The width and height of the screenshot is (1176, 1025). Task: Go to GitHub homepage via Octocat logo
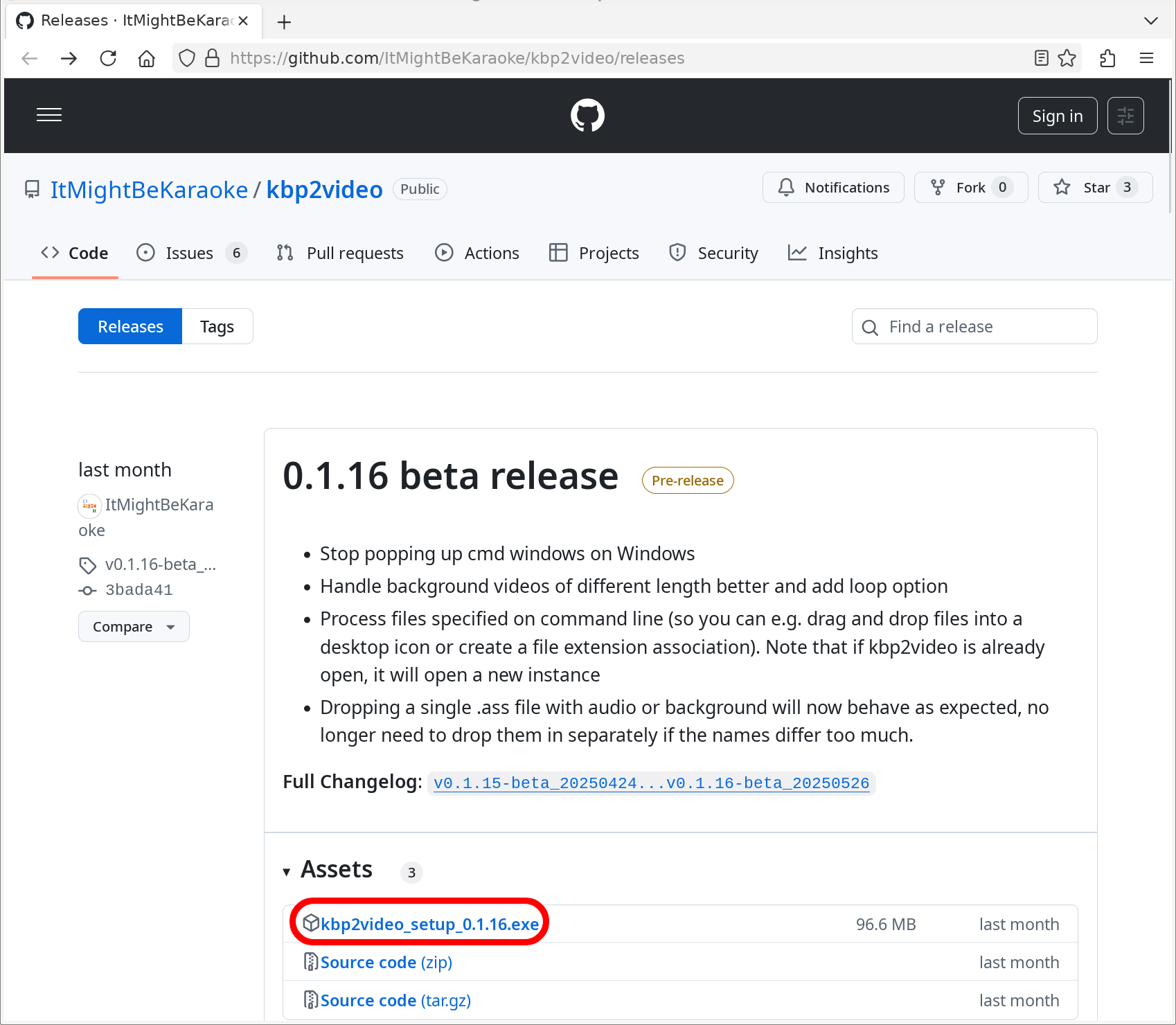tap(587, 115)
